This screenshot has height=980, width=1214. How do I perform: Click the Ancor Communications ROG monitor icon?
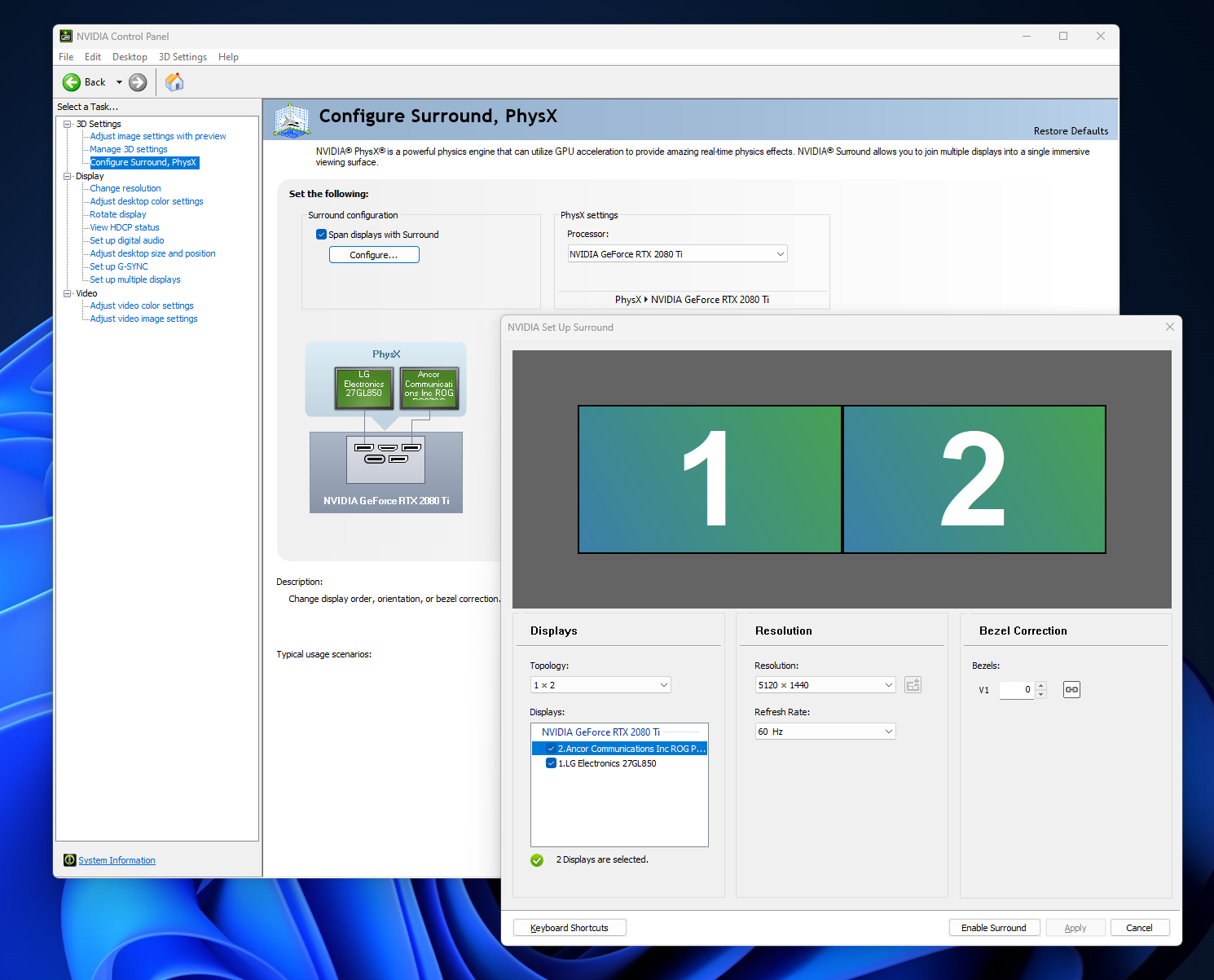click(x=429, y=388)
